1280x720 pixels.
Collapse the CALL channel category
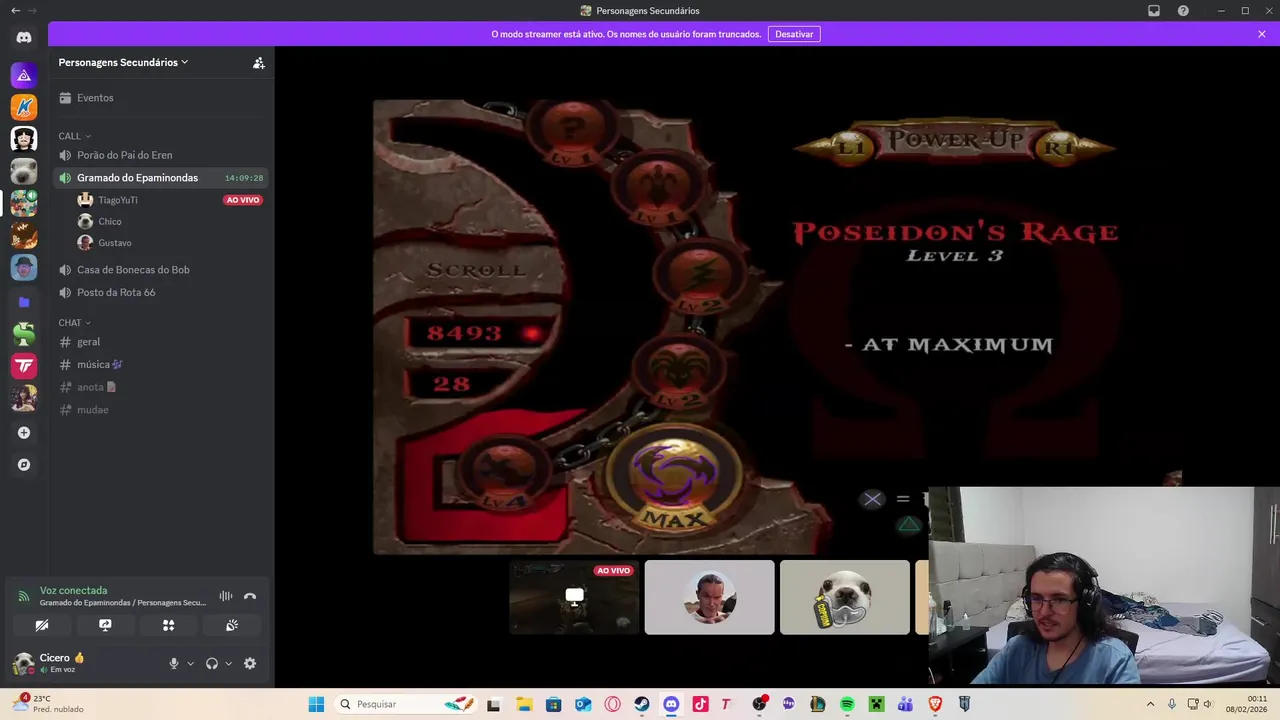coord(74,136)
